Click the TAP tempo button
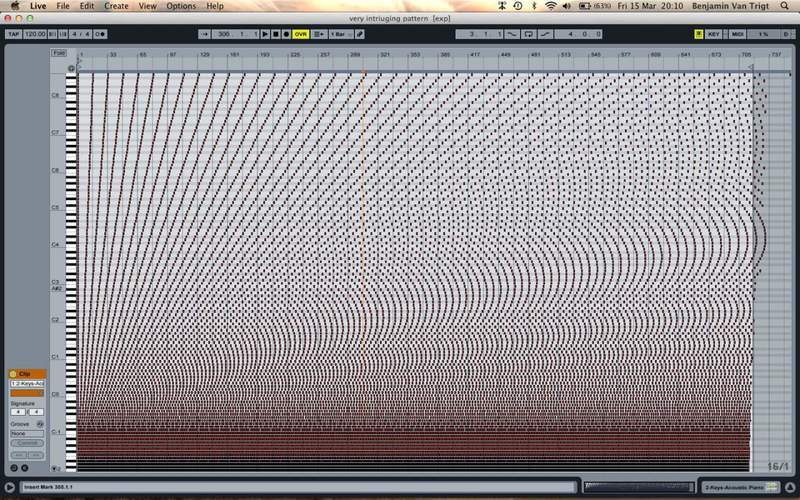The image size is (800, 500). (x=13, y=34)
